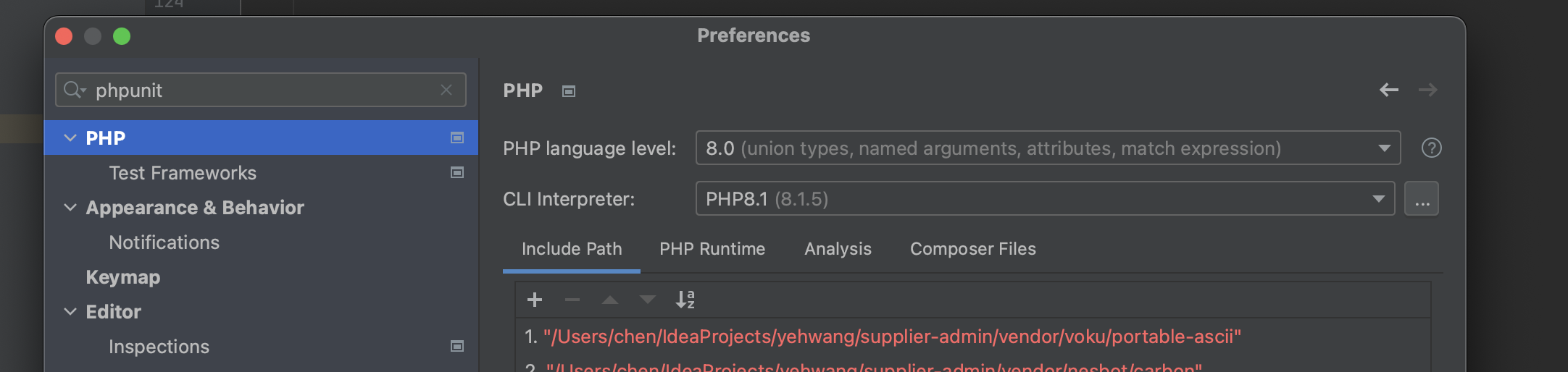Click the phpunit search field

point(261,90)
